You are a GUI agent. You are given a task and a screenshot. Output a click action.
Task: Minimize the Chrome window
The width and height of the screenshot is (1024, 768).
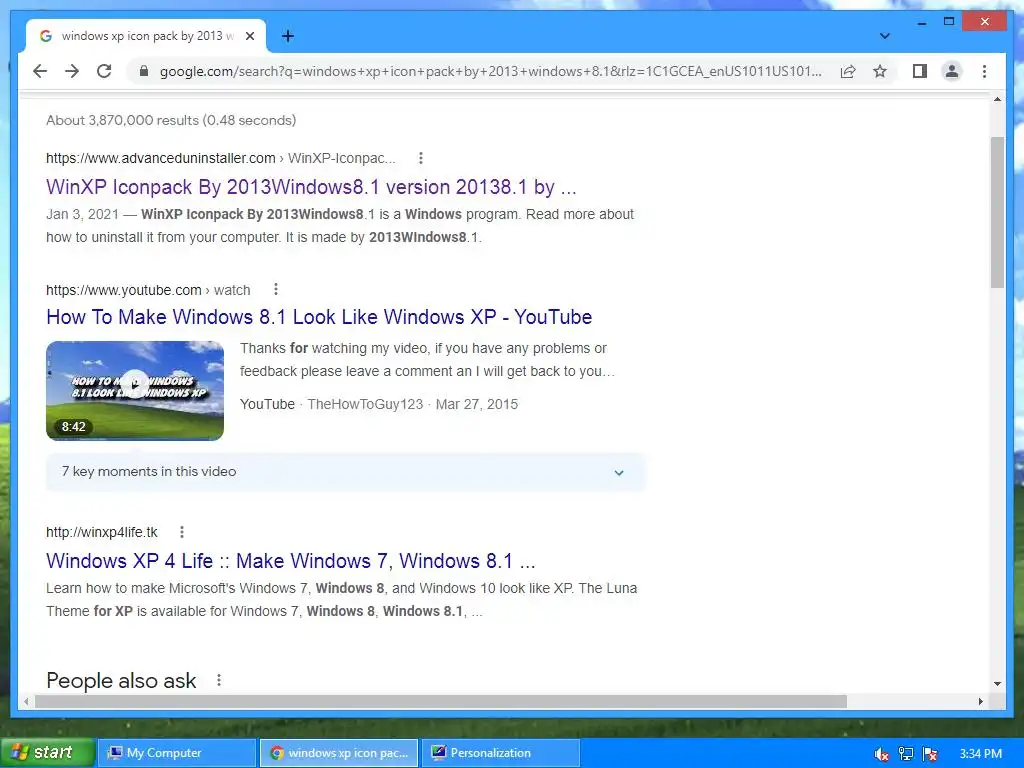(x=921, y=22)
